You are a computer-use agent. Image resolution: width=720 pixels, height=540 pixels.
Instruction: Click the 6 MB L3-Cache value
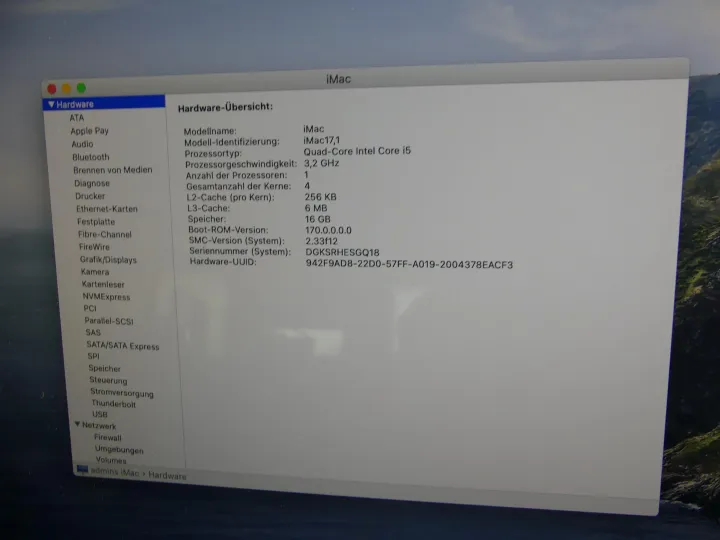point(316,208)
